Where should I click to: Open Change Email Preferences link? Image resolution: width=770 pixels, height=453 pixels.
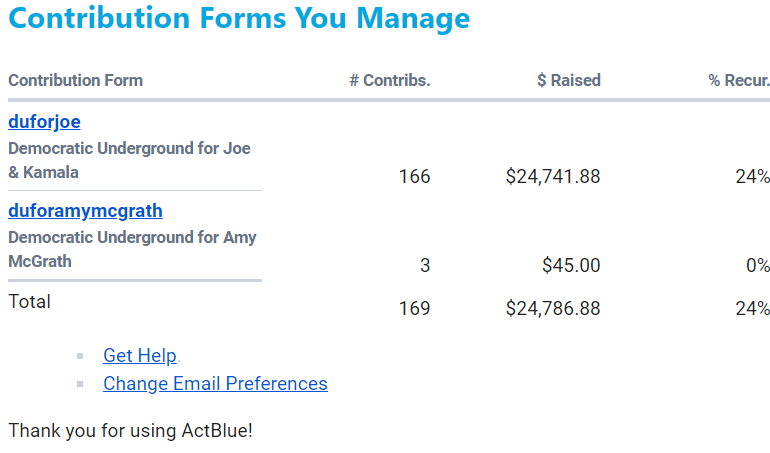click(x=215, y=384)
